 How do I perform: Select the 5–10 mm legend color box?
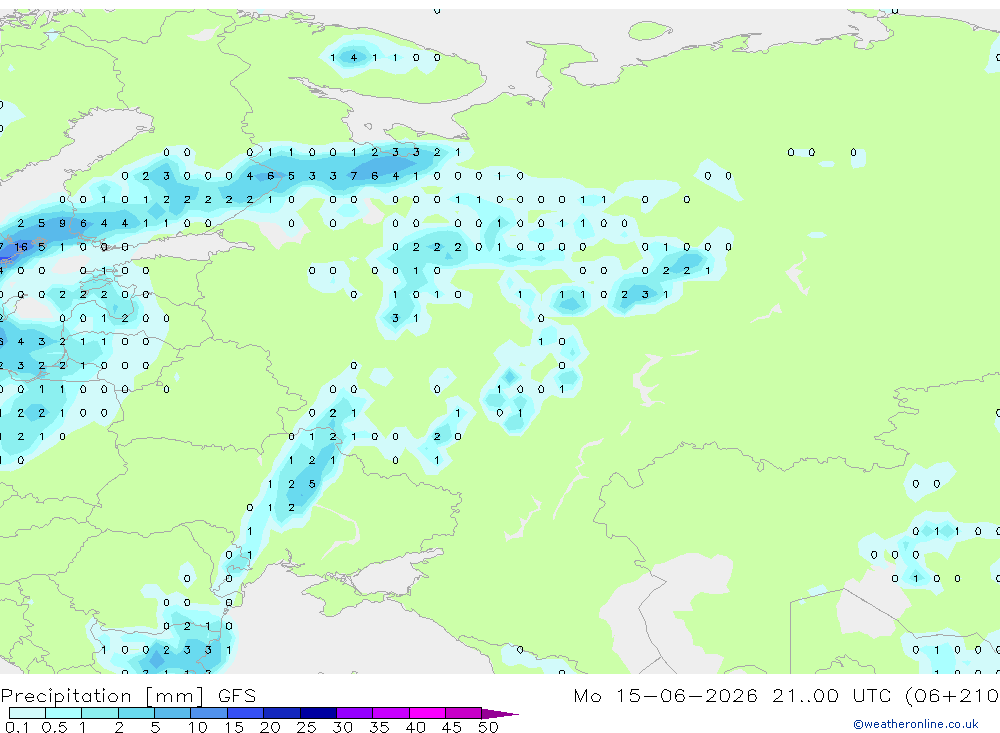click(x=173, y=713)
